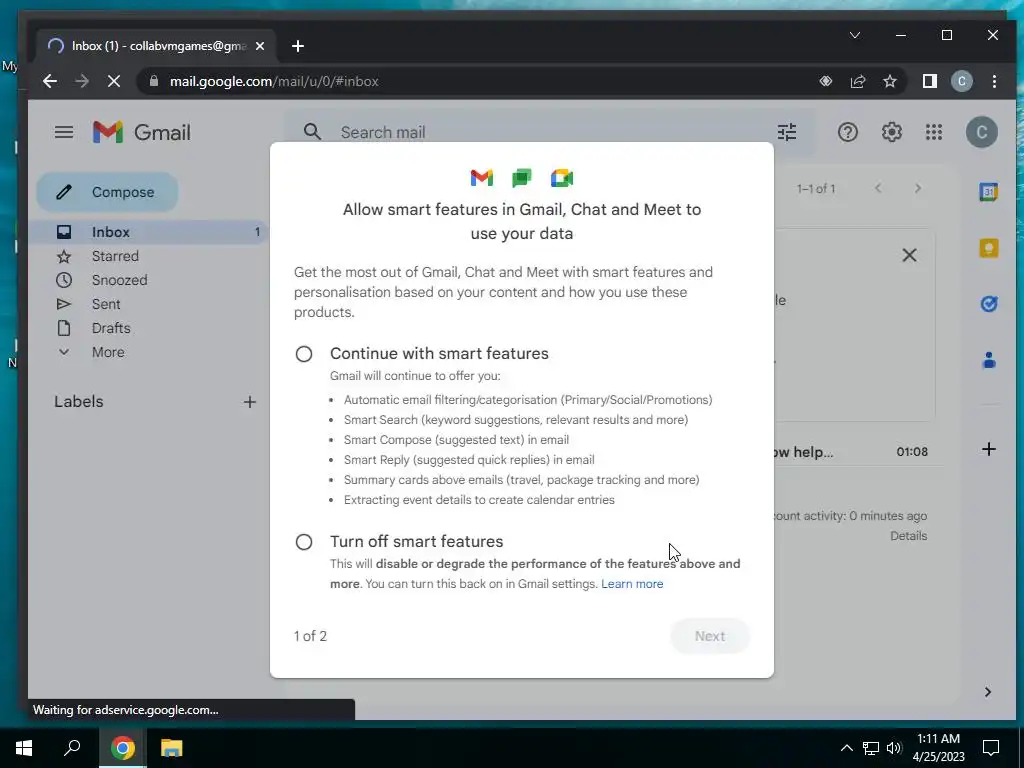1024x768 pixels.
Task: Go forward in Chrome
Action: pos(82,82)
